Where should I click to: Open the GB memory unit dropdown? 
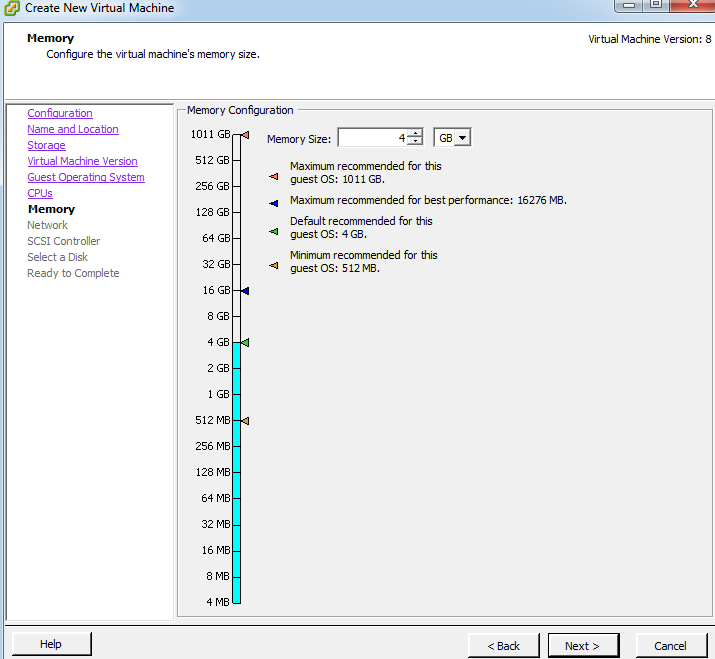(x=462, y=138)
